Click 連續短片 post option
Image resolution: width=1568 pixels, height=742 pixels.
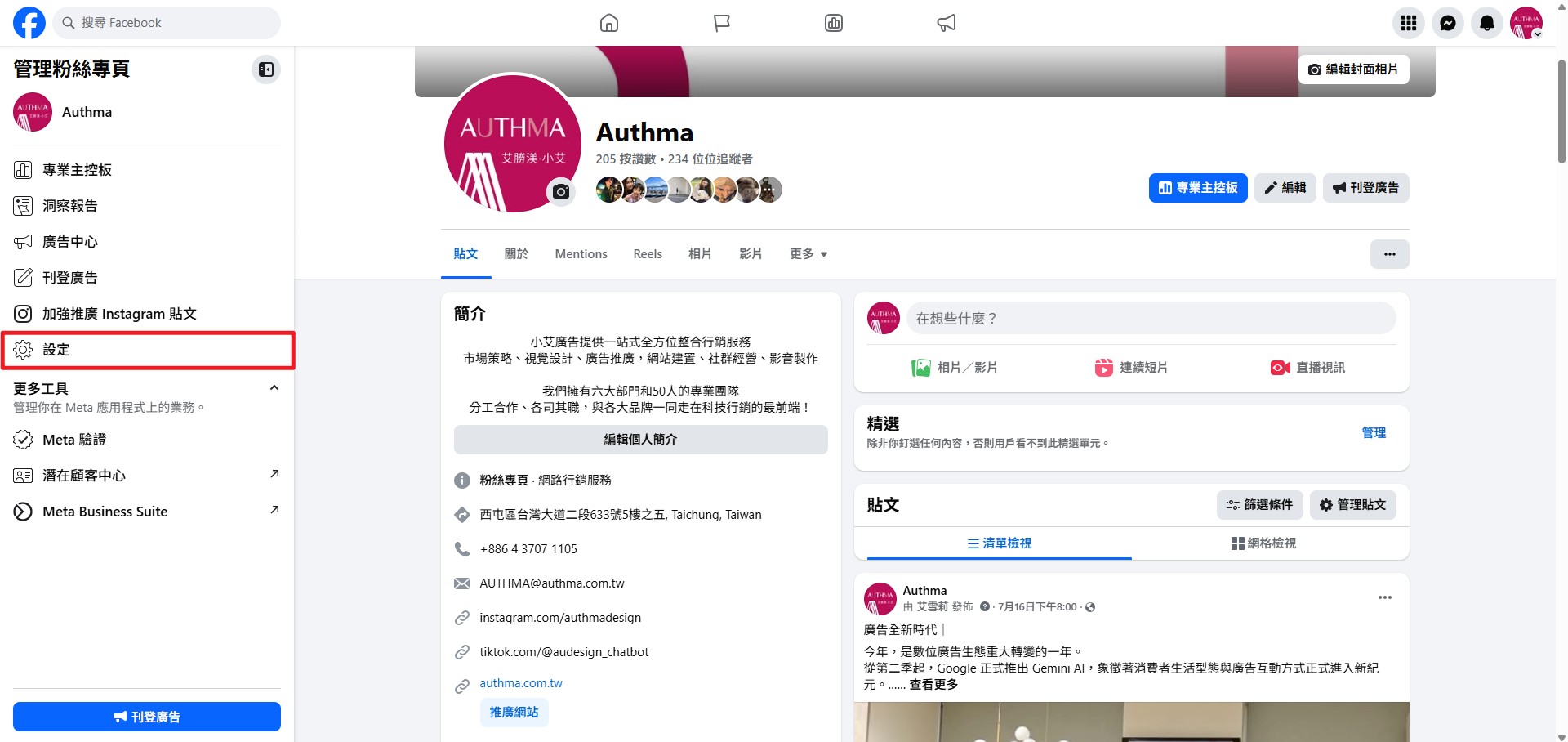tap(1131, 368)
